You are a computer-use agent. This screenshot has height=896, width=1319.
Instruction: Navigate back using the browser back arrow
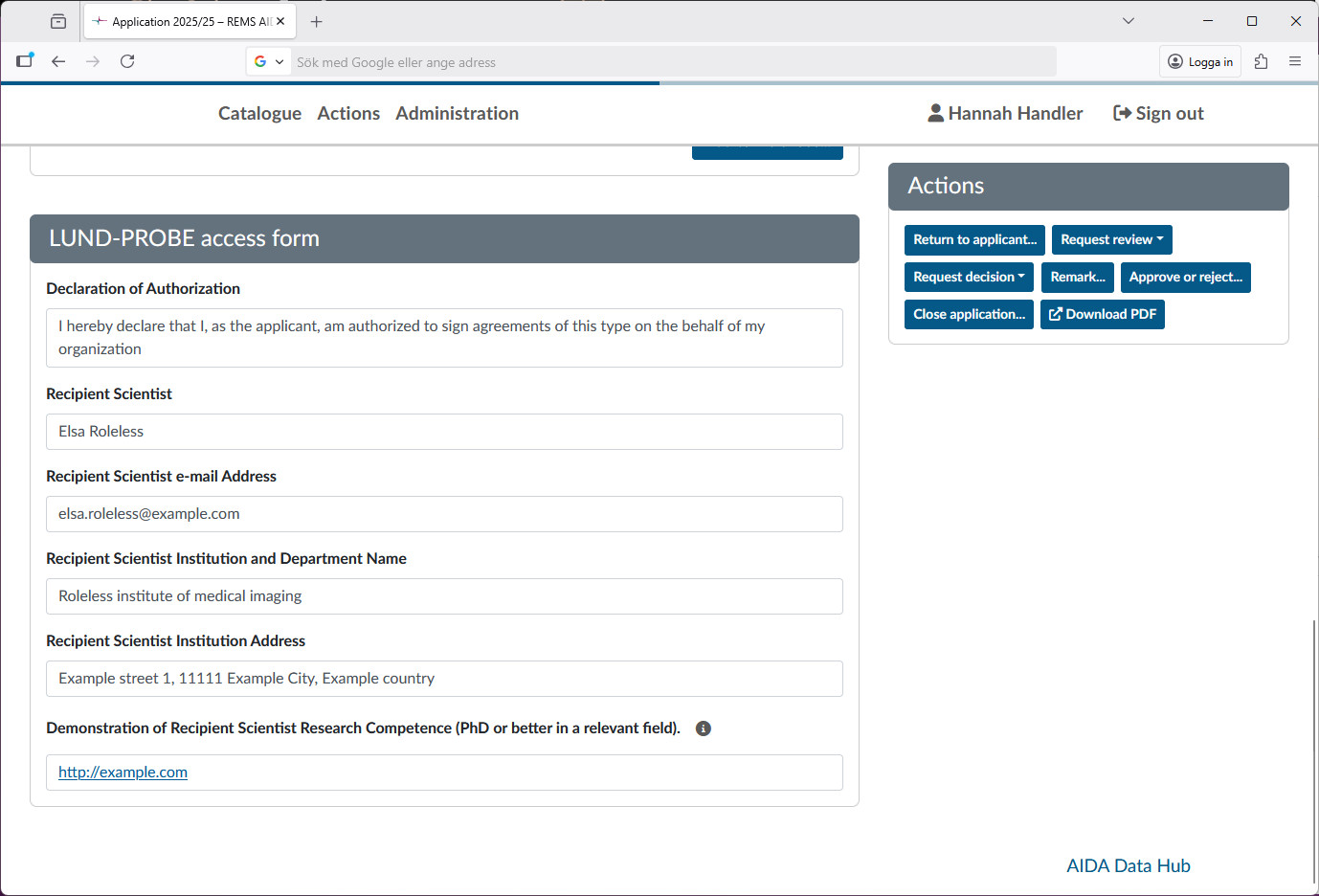(x=58, y=61)
